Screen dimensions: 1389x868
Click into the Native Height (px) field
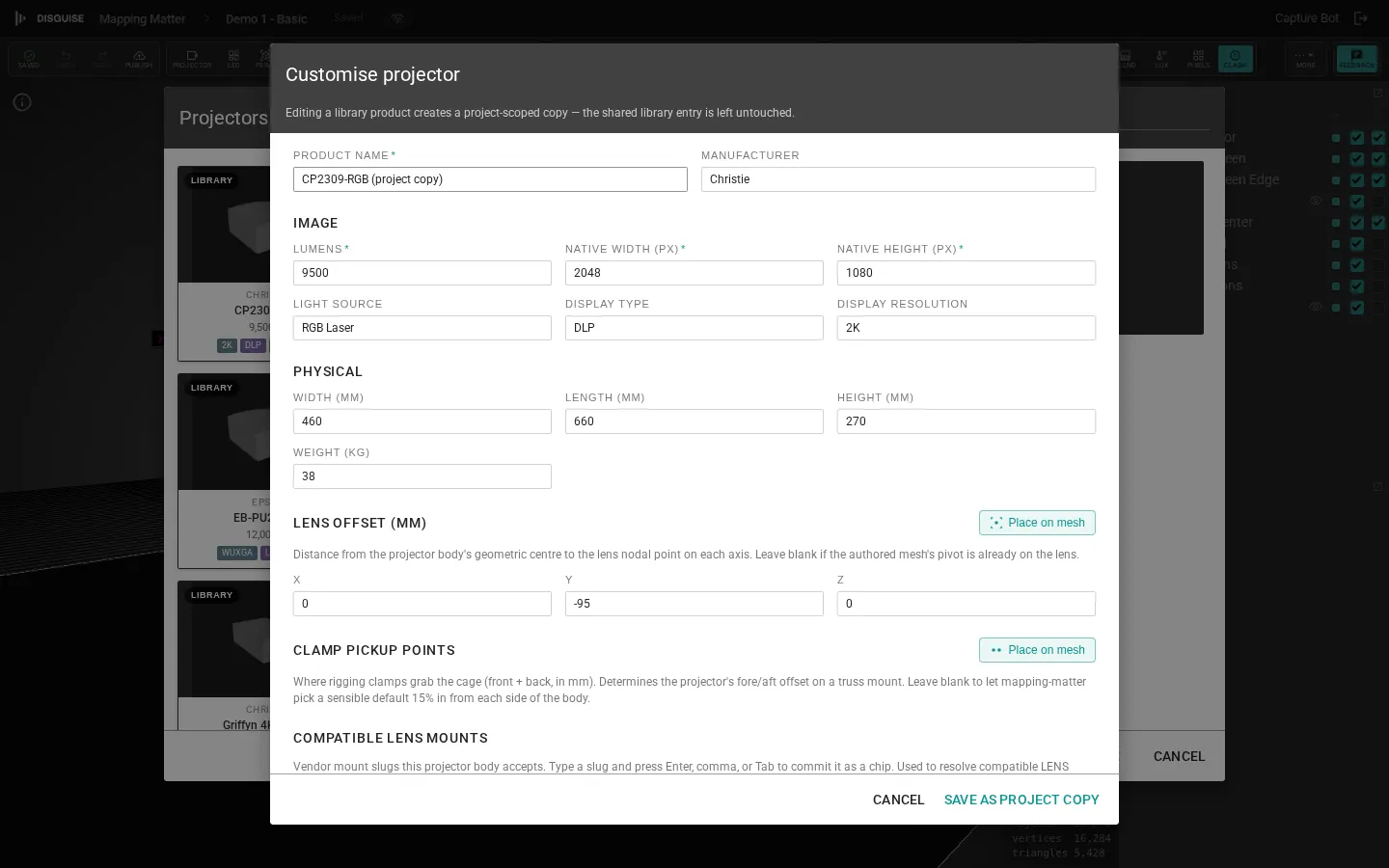tap(967, 273)
